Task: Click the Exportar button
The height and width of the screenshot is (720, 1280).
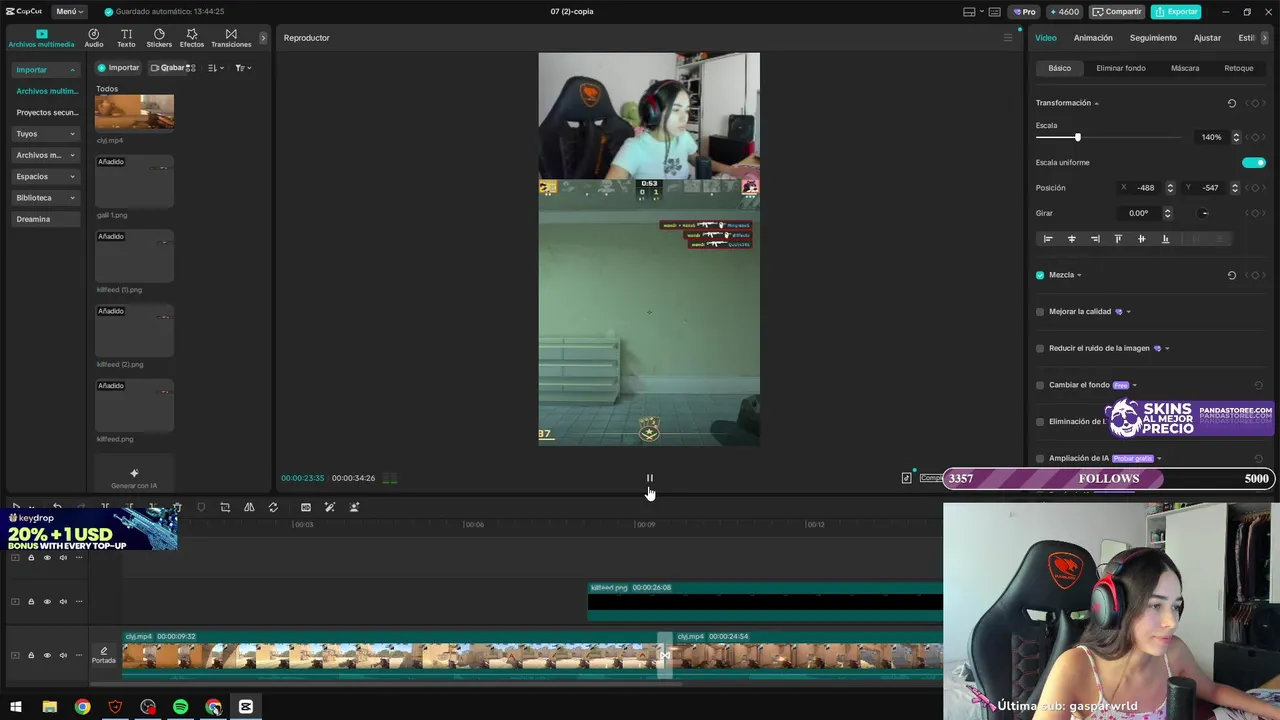Action: coord(1176,12)
